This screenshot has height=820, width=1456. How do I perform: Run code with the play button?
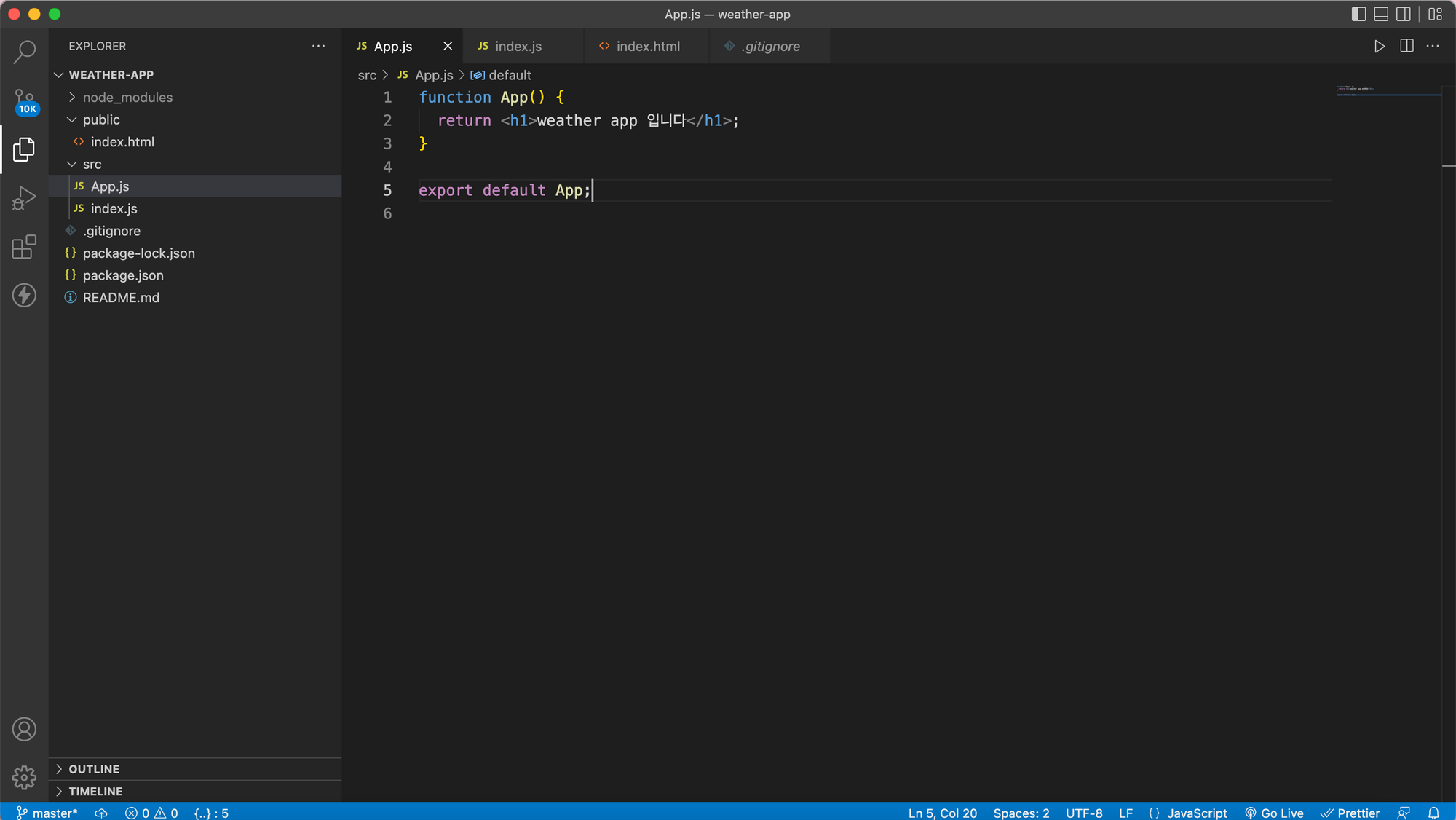(x=1379, y=46)
